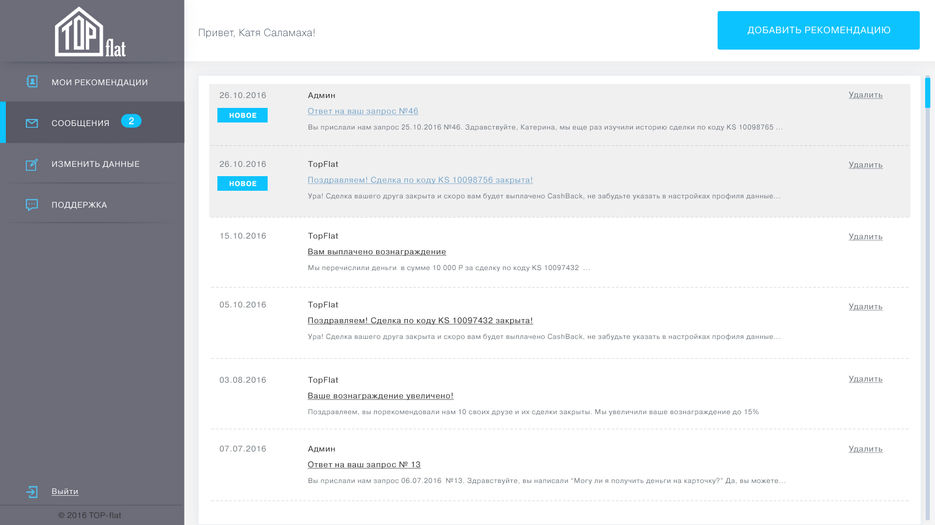The height and width of the screenshot is (525, 935).
Task: Click the greeting Привет, Катя Саламаха!
Action: tap(256, 33)
